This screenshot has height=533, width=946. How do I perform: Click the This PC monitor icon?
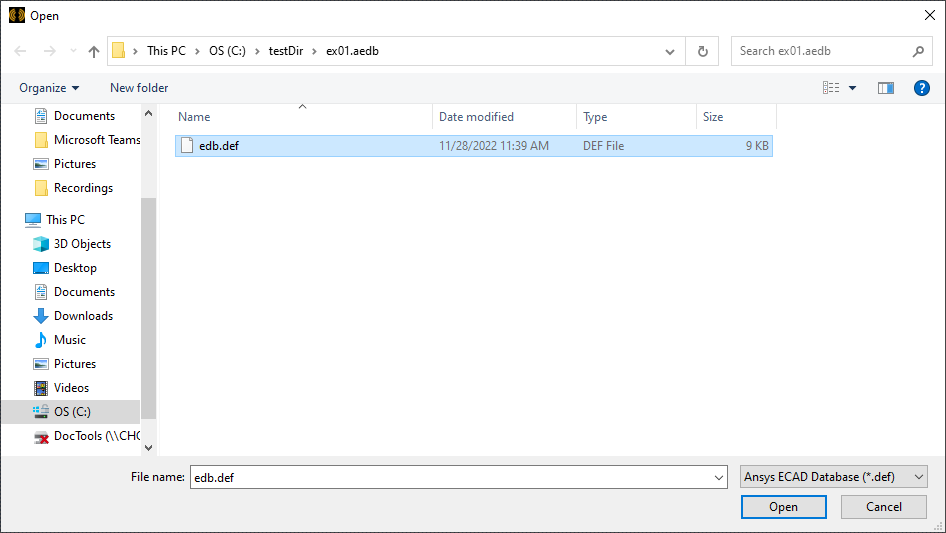tap(33, 220)
